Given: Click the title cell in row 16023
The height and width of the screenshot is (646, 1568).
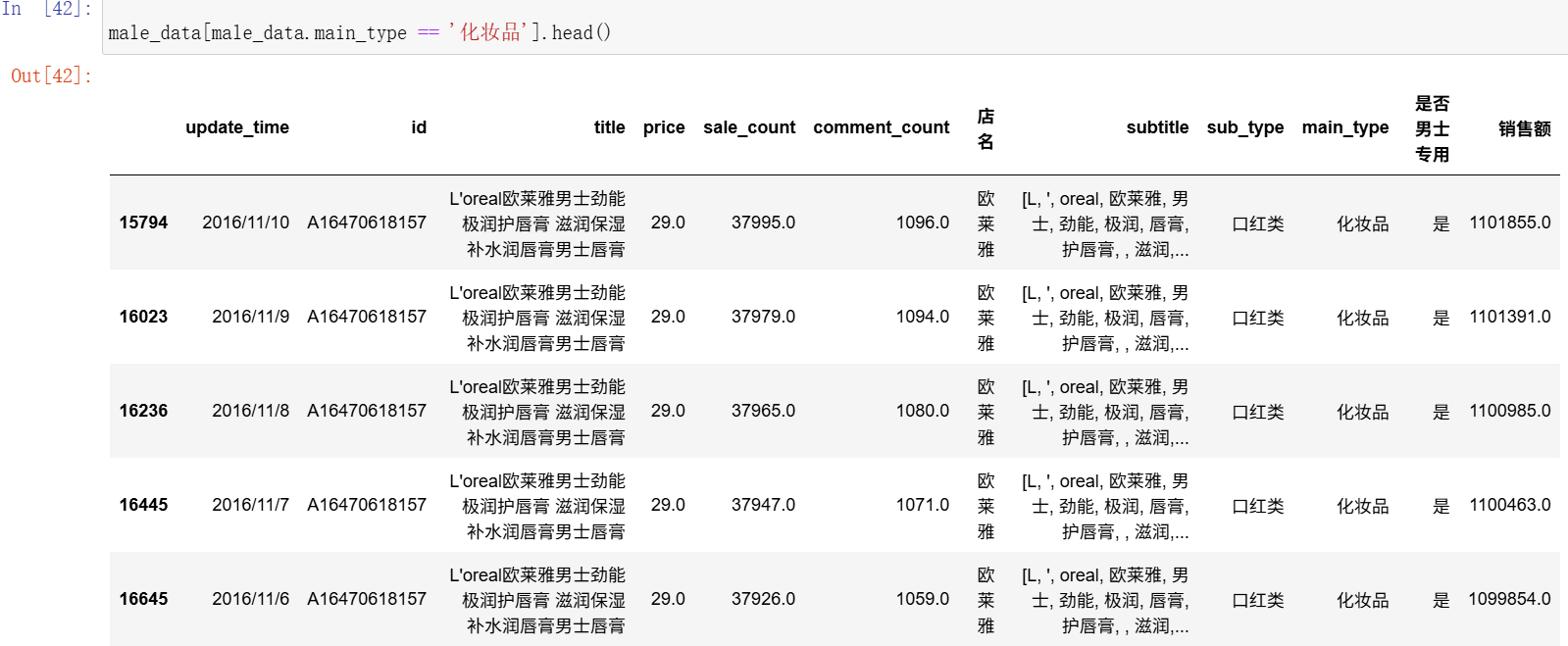Looking at the screenshot, I should (537, 318).
